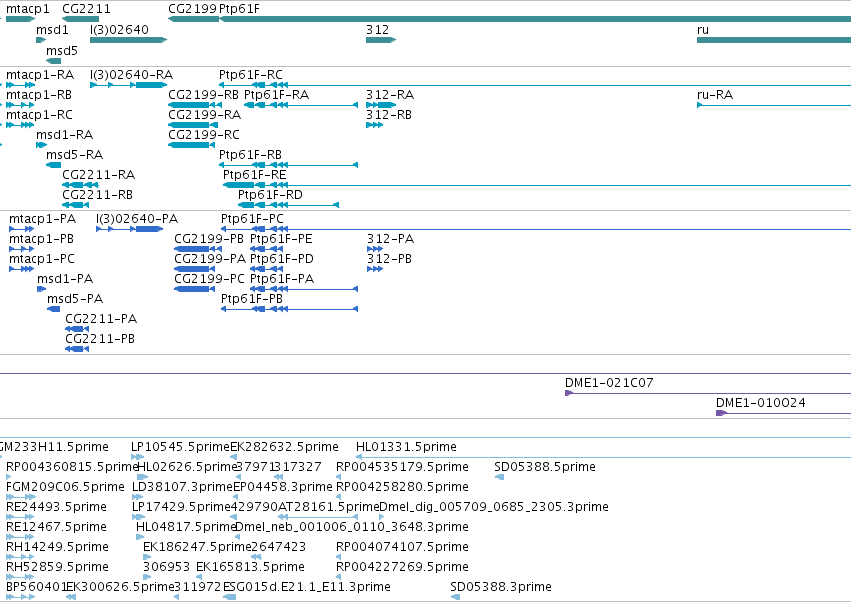Click EST SD05388.5prime

point(545,467)
